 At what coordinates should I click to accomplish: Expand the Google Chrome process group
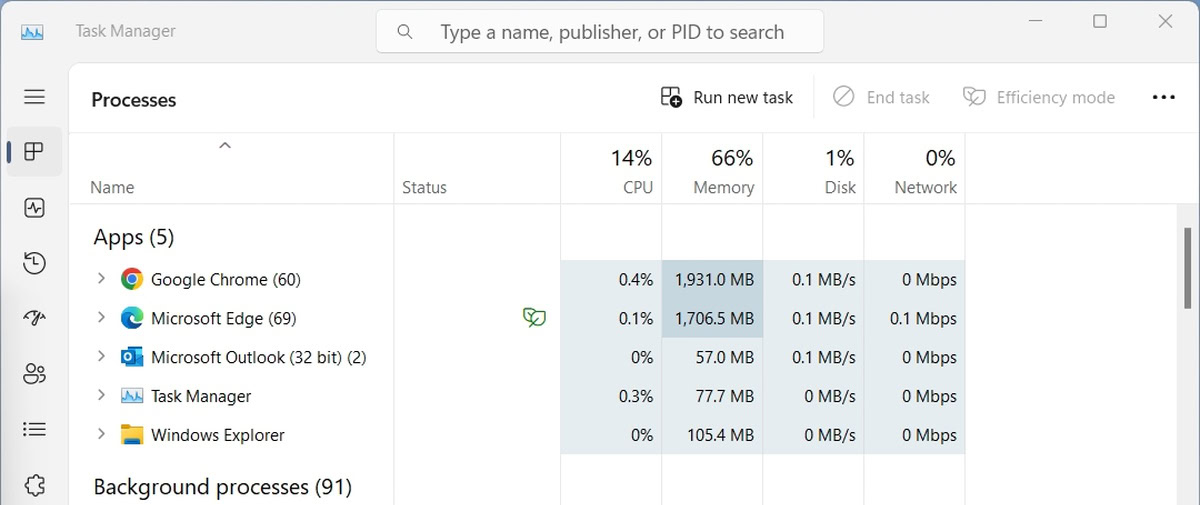[x=101, y=279]
